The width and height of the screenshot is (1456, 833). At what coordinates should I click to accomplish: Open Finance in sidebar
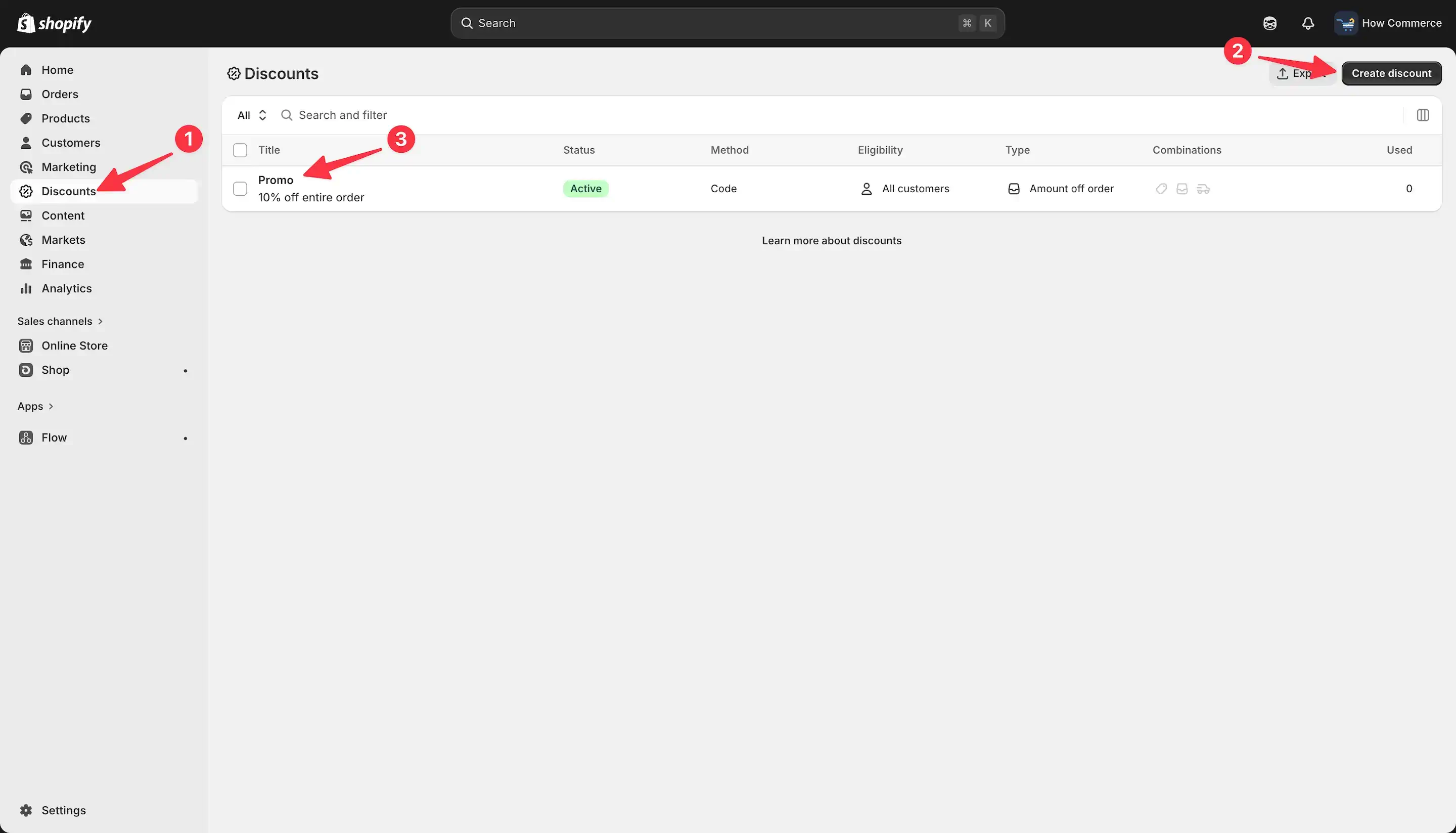tap(104, 265)
